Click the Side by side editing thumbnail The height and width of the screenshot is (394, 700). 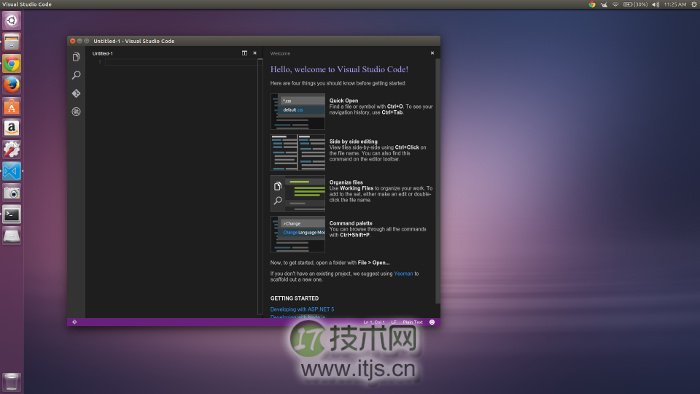tap(297, 152)
